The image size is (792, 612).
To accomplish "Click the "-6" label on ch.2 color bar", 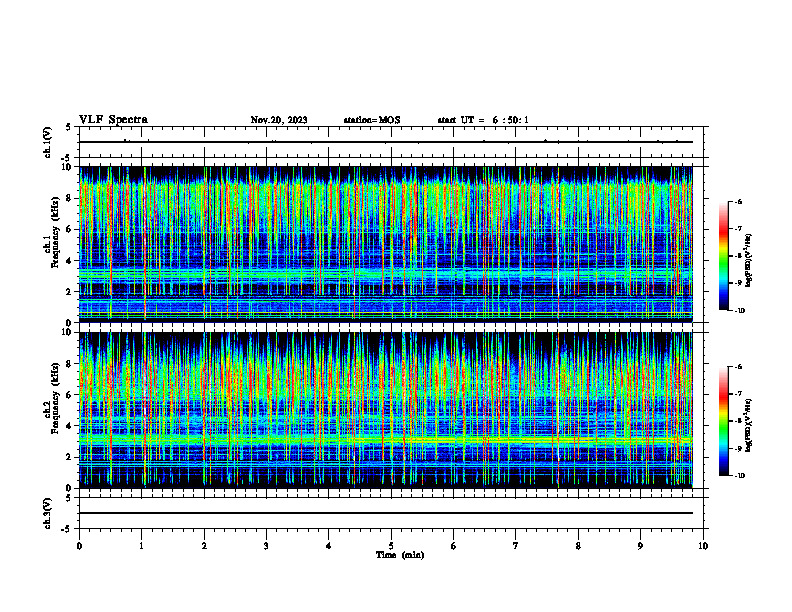I will [x=738, y=367].
